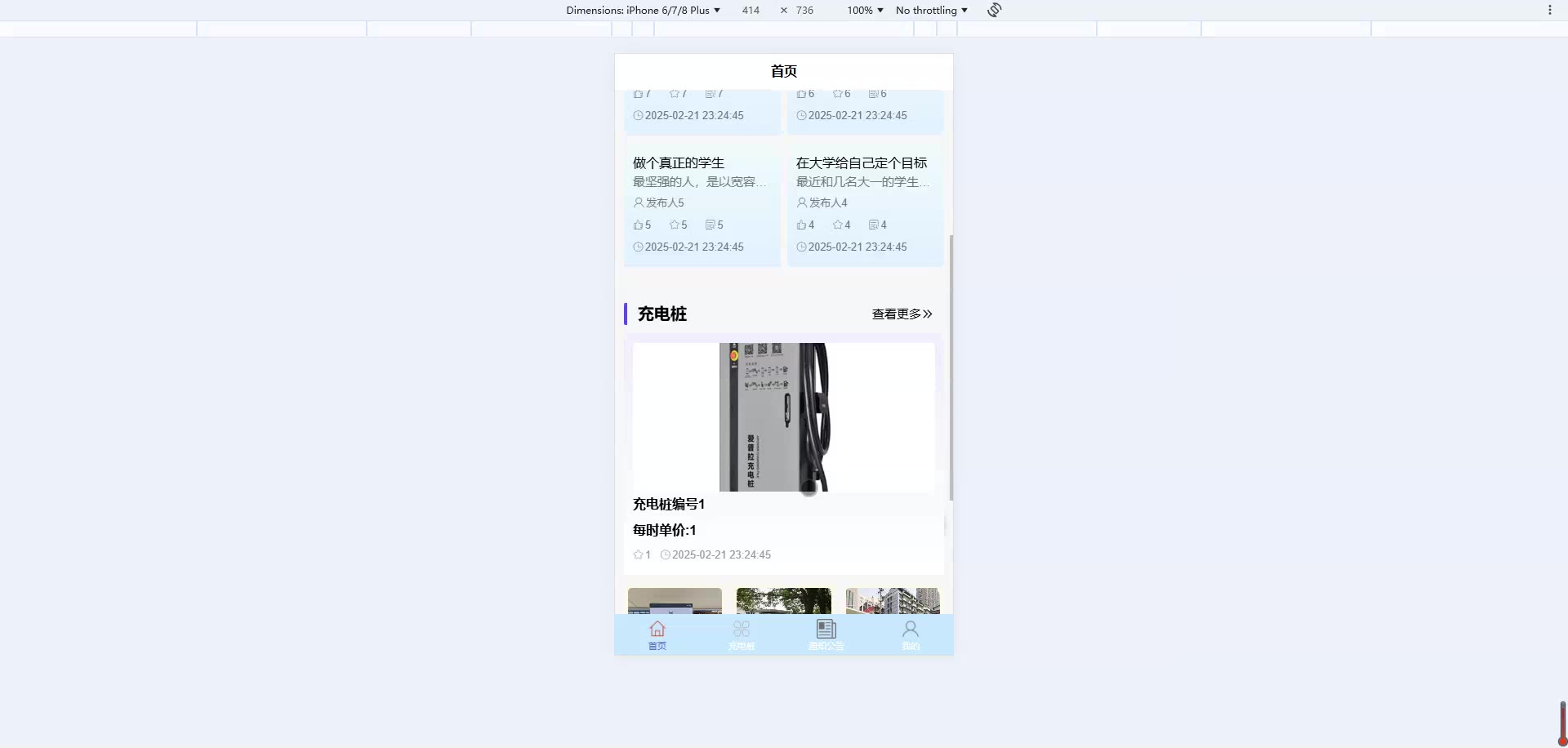Image resolution: width=1568 pixels, height=748 pixels.
Task: Click 查看更多 link in 充电桩 section
Action: 902,314
